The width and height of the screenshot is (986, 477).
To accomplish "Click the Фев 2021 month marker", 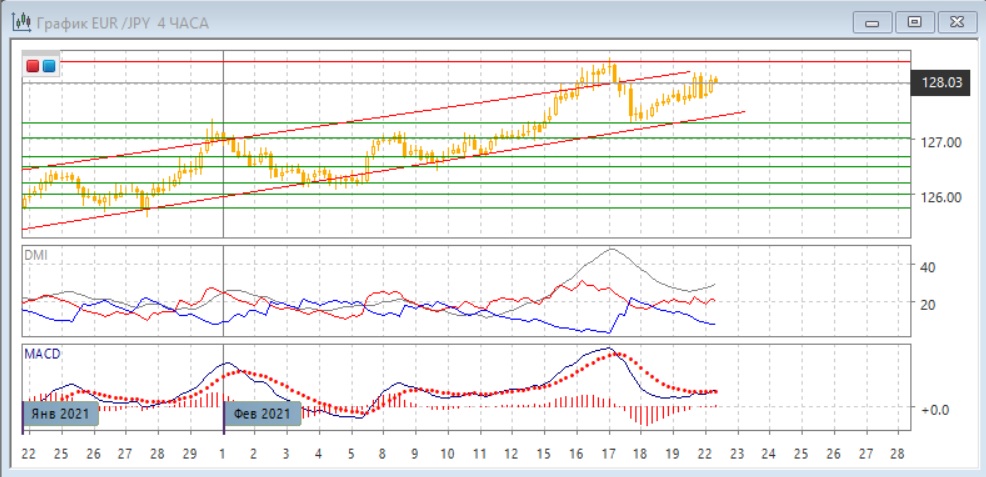I will click(262, 412).
